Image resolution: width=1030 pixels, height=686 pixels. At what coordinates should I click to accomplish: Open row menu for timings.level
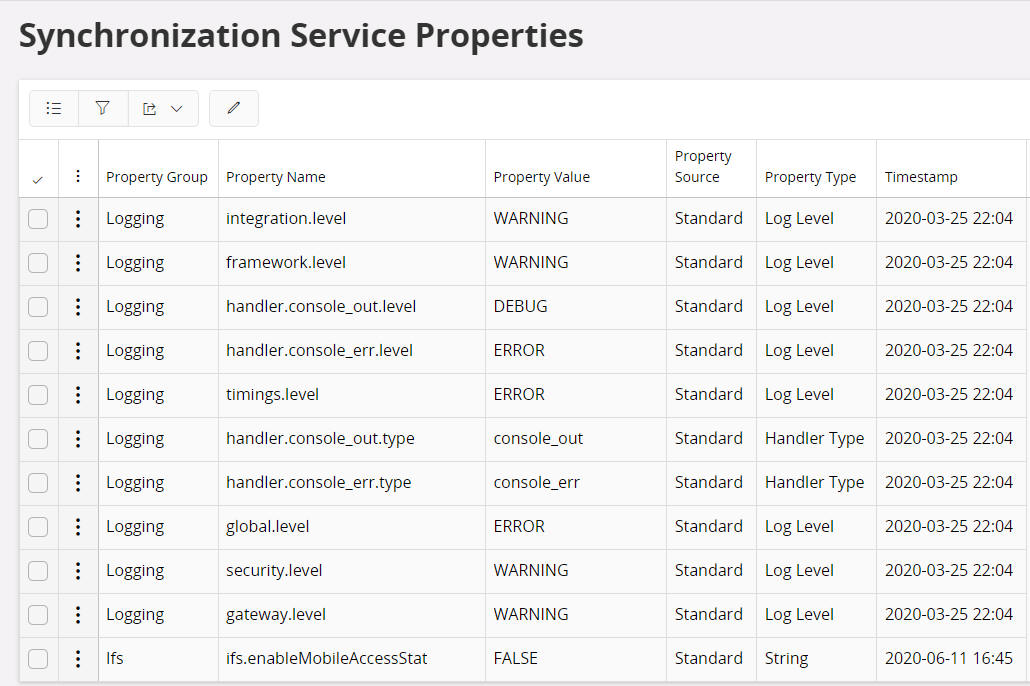tap(78, 395)
